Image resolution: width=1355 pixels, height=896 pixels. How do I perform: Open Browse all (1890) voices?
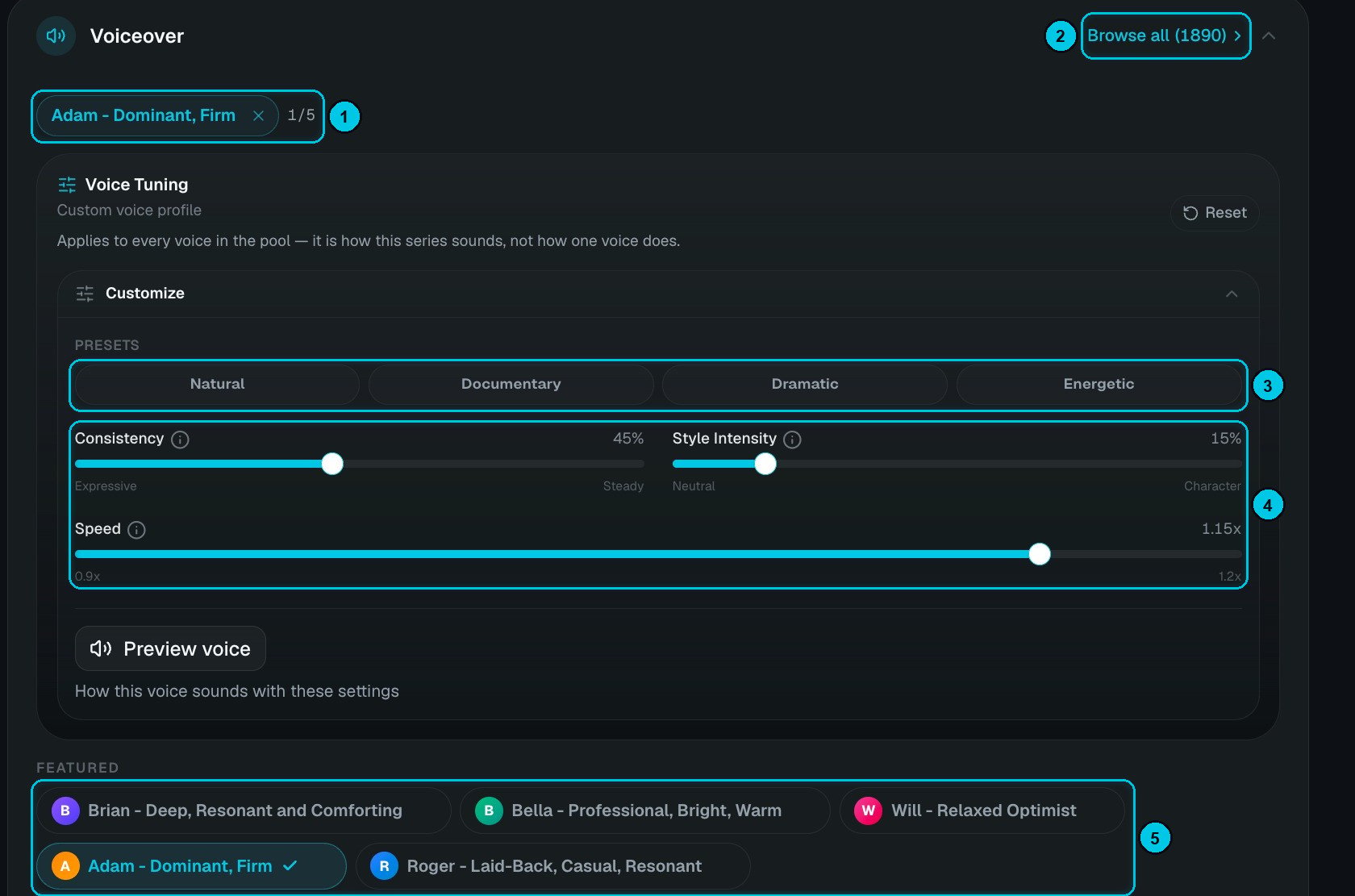(x=1165, y=35)
